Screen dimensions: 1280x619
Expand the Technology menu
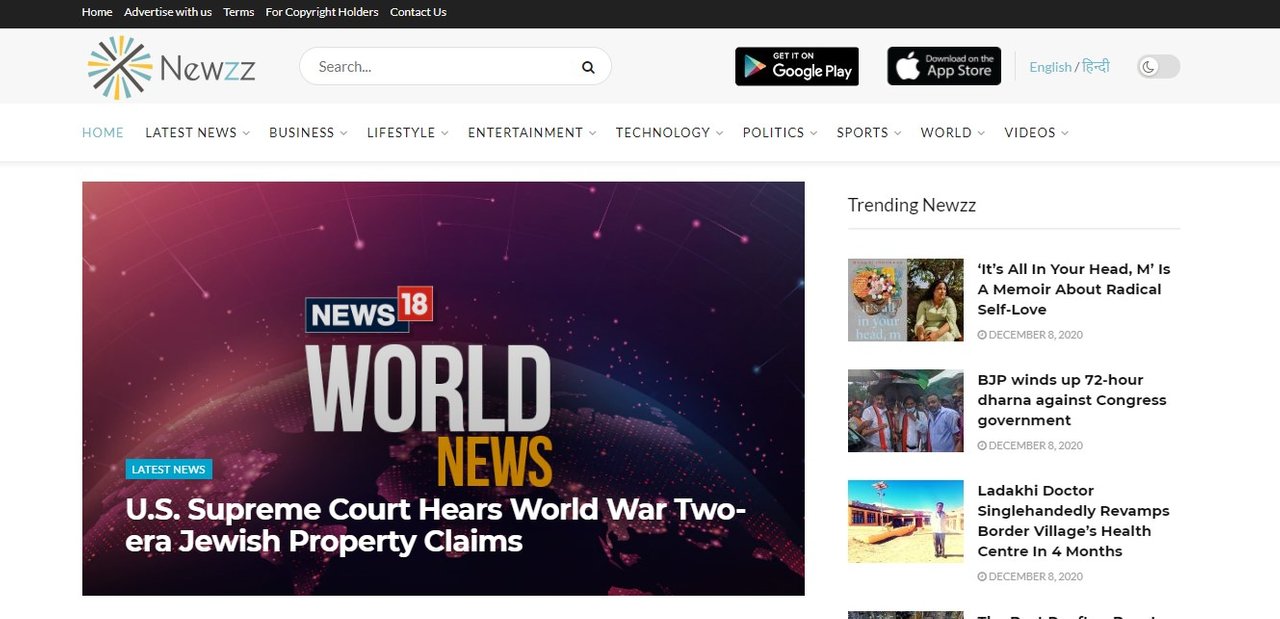click(x=669, y=132)
